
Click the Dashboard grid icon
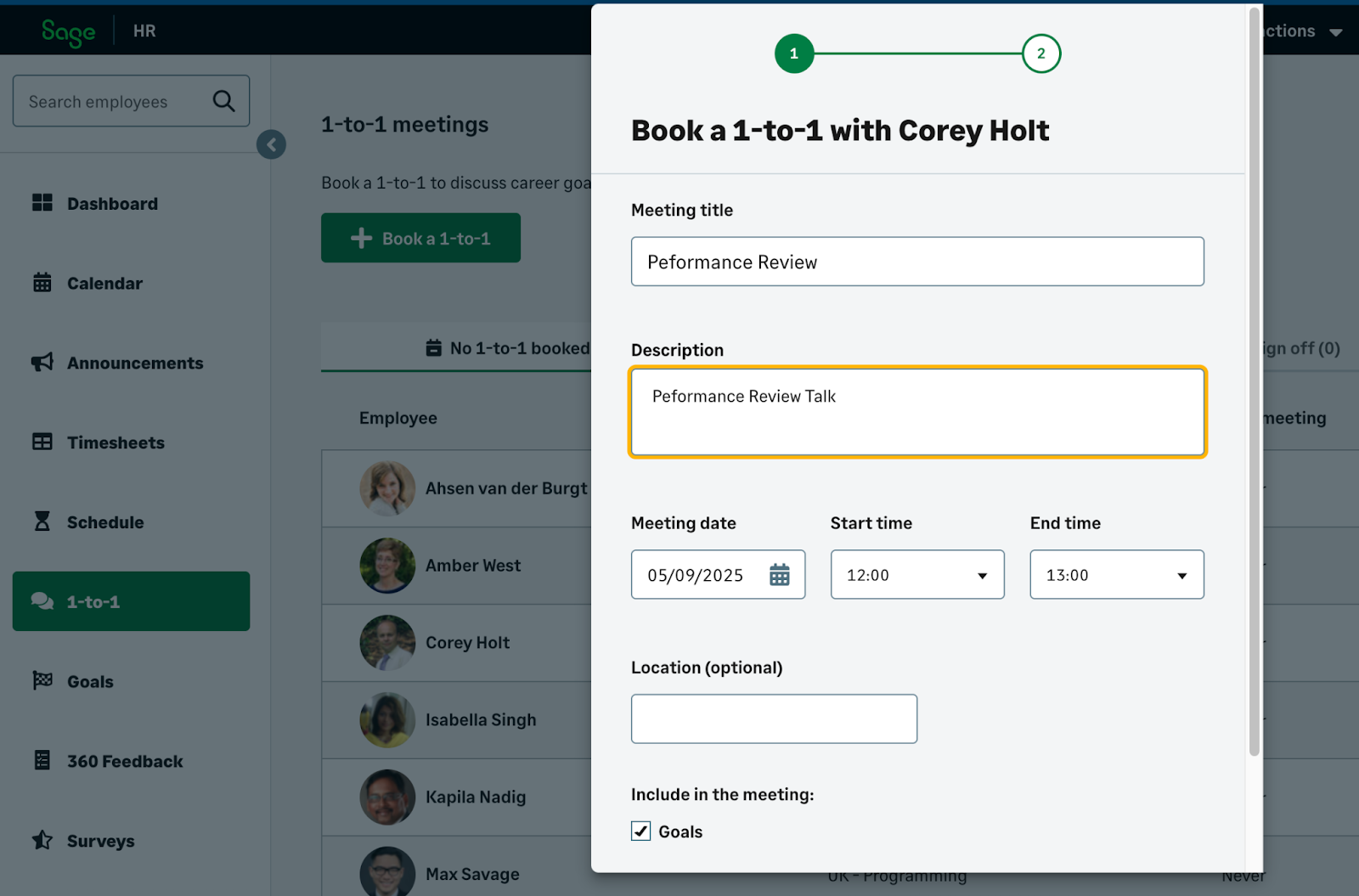pyautogui.click(x=42, y=203)
